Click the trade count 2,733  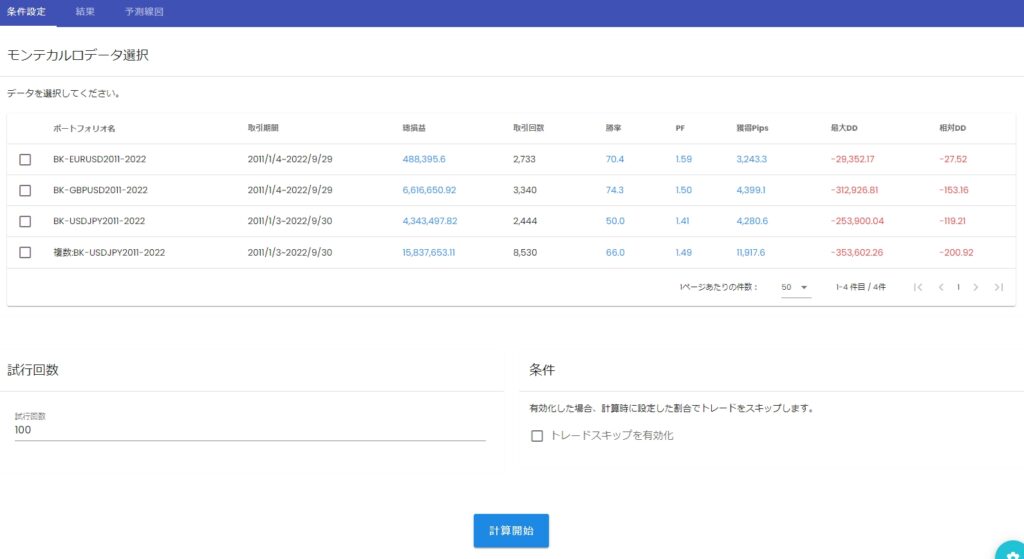(524, 159)
